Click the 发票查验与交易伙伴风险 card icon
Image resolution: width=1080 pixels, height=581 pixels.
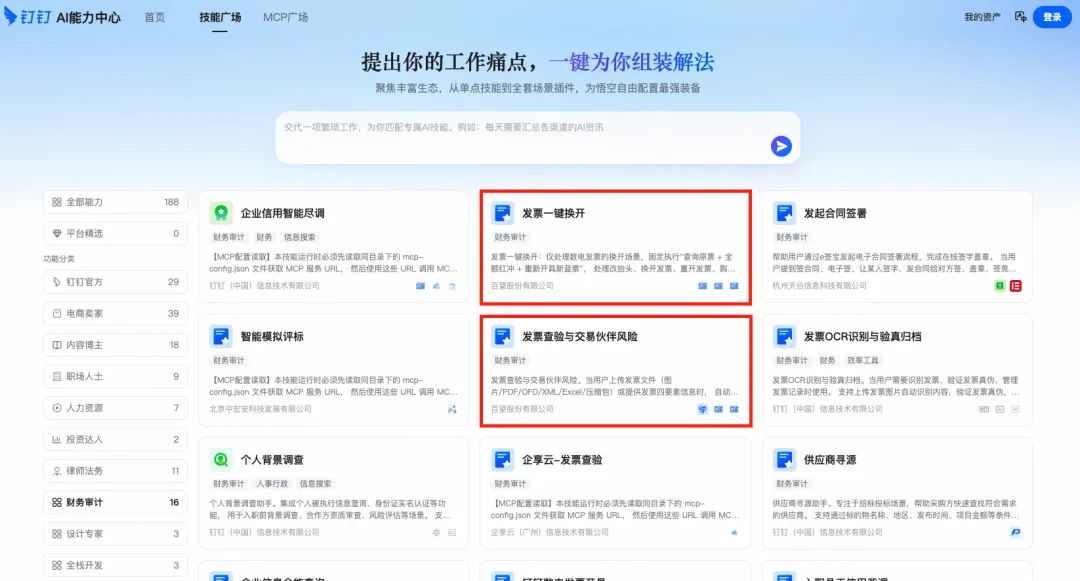[502, 336]
